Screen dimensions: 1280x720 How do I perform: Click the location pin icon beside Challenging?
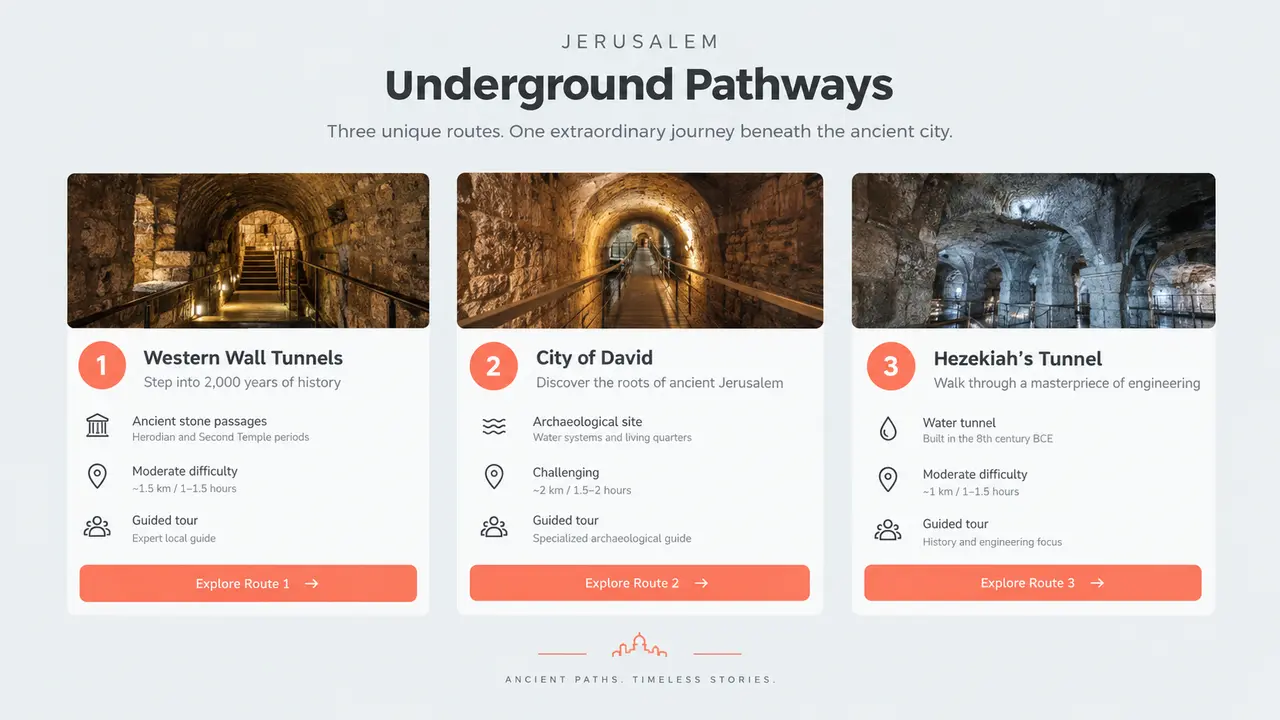tap(494, 477)
